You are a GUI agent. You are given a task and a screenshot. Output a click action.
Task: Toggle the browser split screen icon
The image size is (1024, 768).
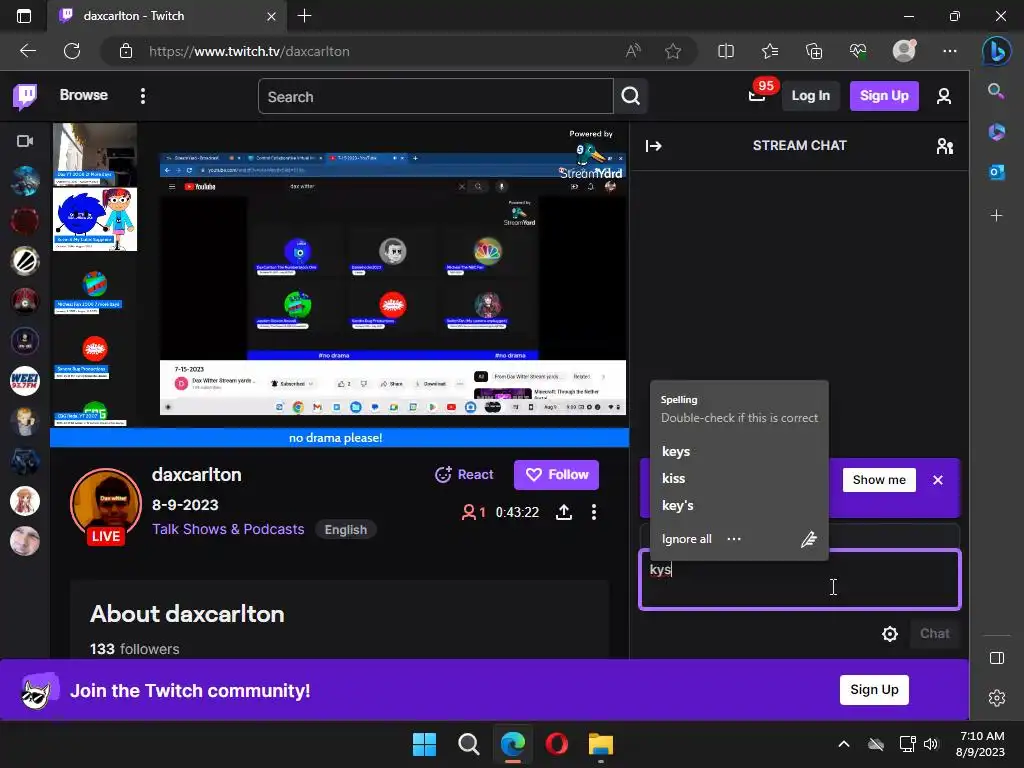point(726,51)
